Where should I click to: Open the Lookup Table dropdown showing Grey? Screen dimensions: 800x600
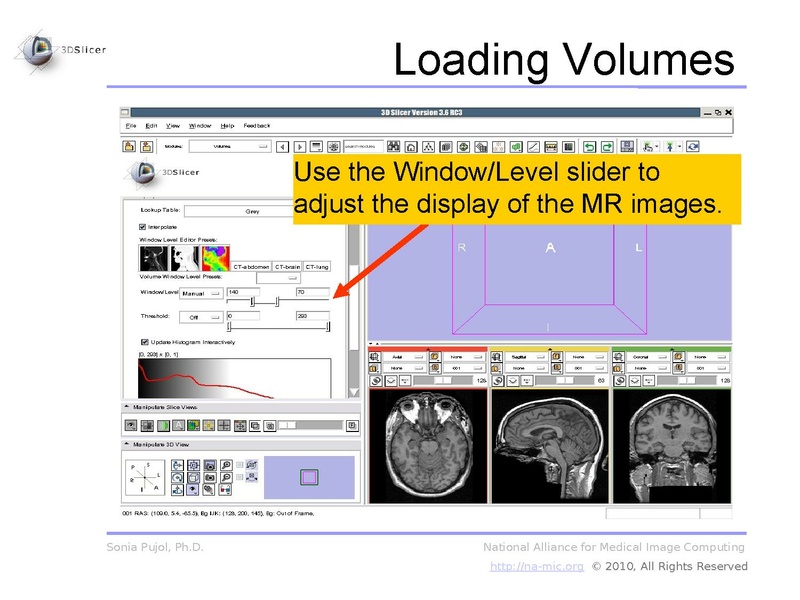tap(250, 211)
